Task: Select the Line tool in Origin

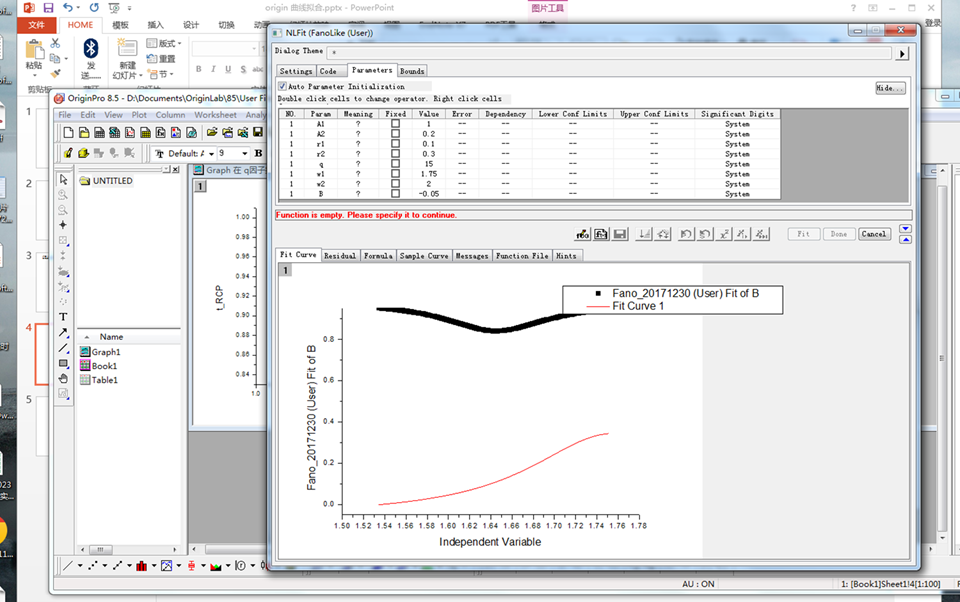Action: (63, 348)
